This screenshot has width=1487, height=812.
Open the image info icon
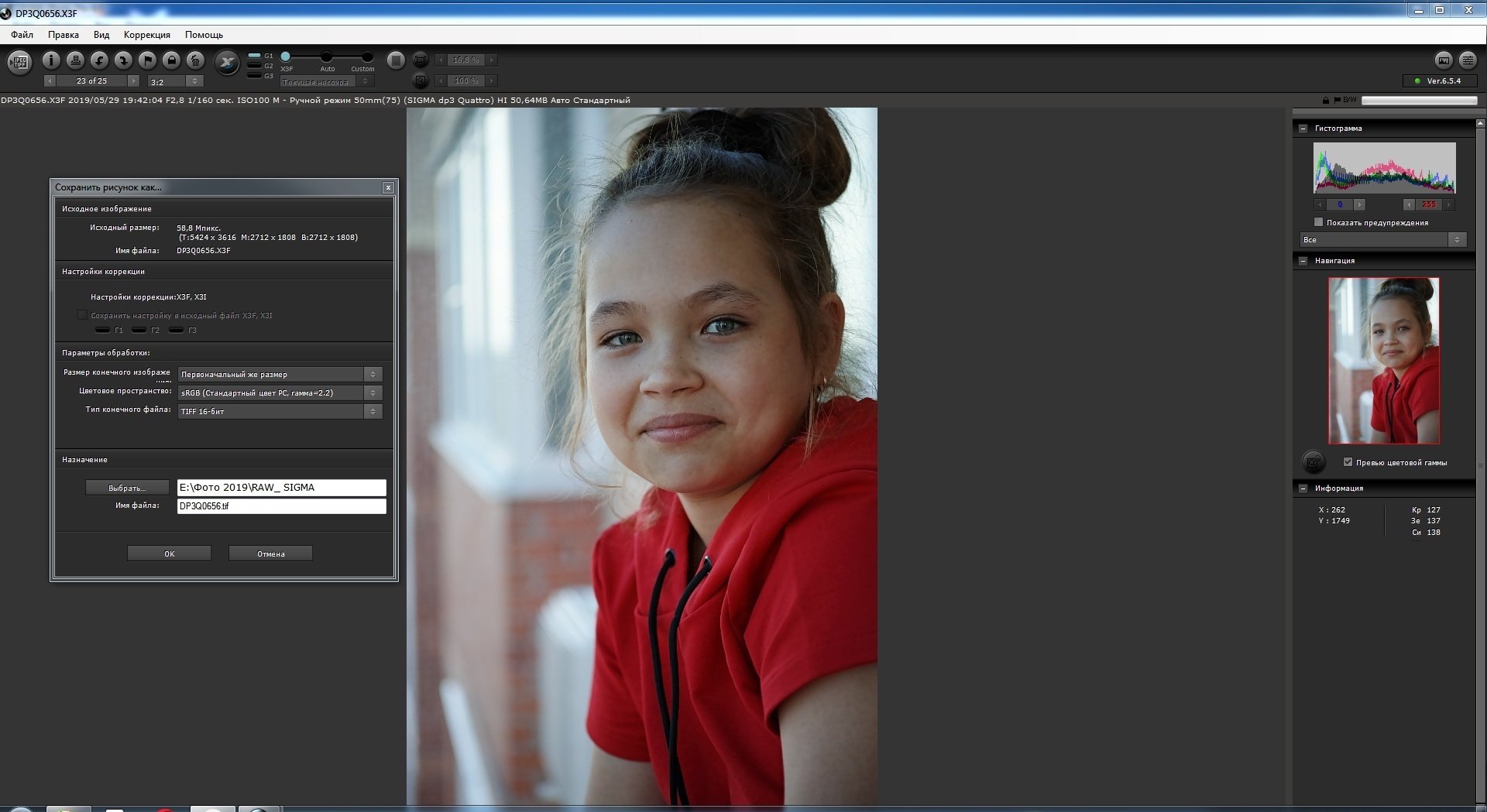click(x=51, y=60)
